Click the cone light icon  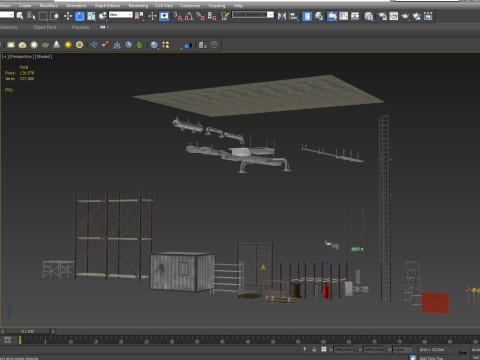click(57, 45)
